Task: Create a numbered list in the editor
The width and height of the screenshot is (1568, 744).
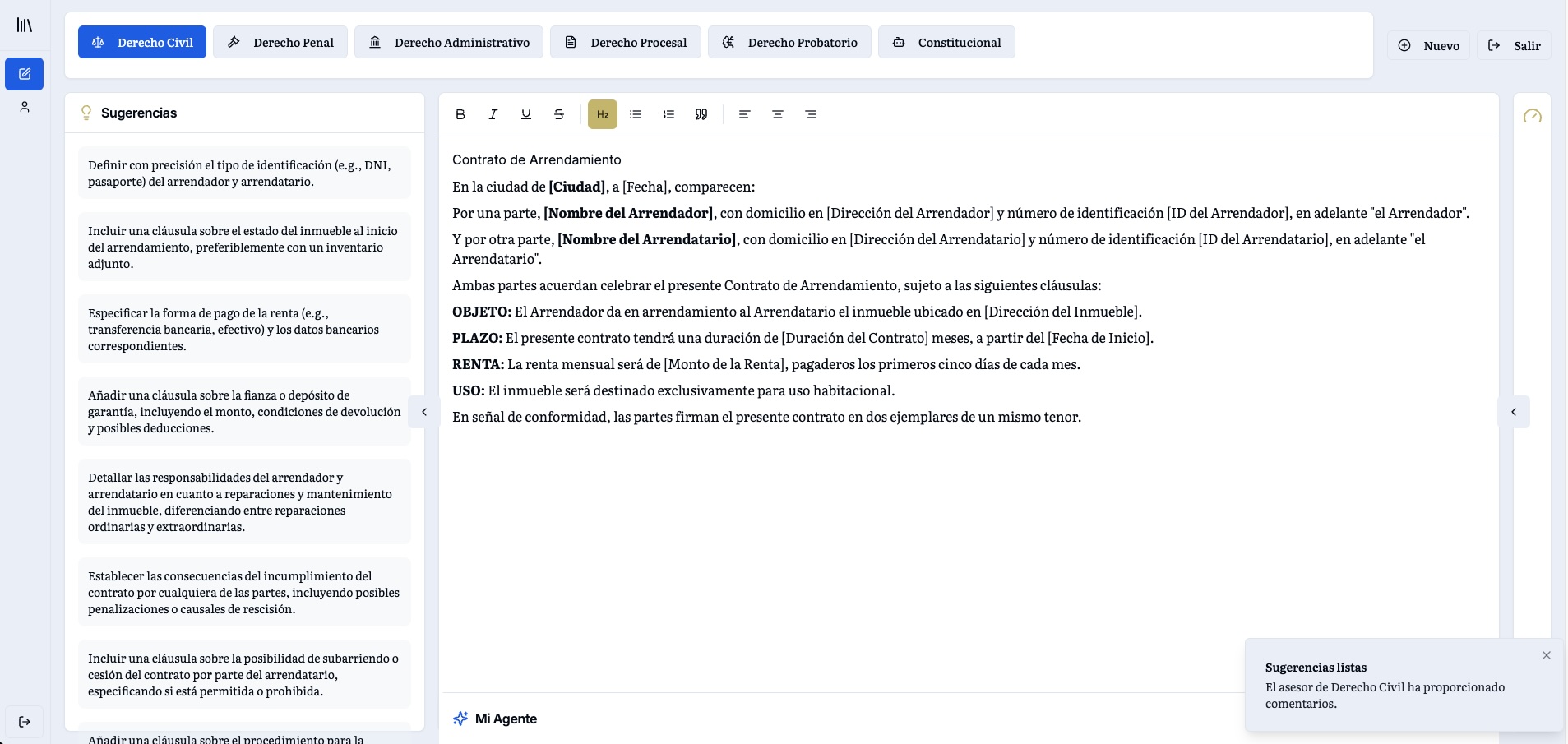Action: click(668, 114)
